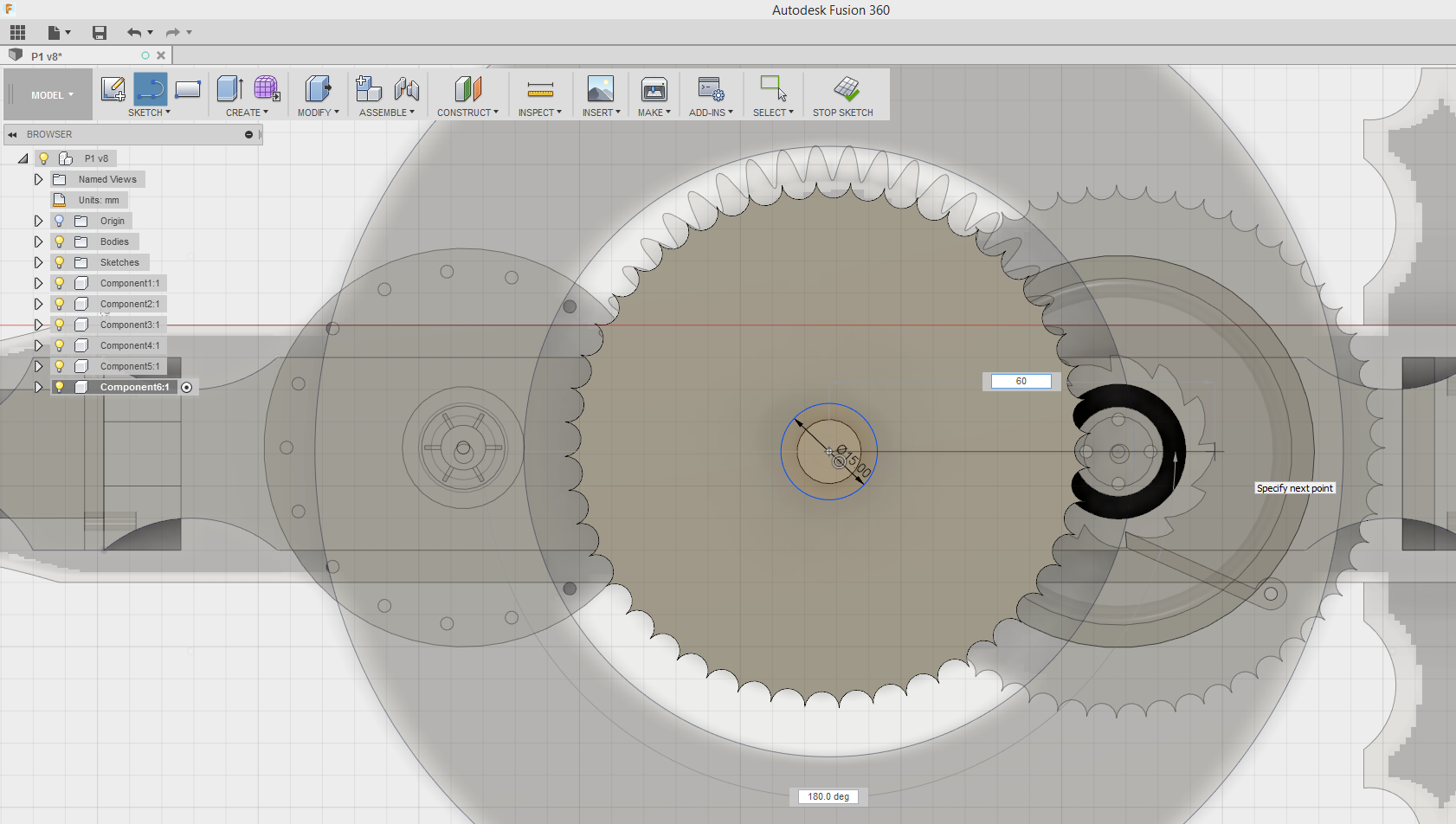The width and height of the screenshot is (1456, 824).
Task: Redo the last action
Action: 173,33
